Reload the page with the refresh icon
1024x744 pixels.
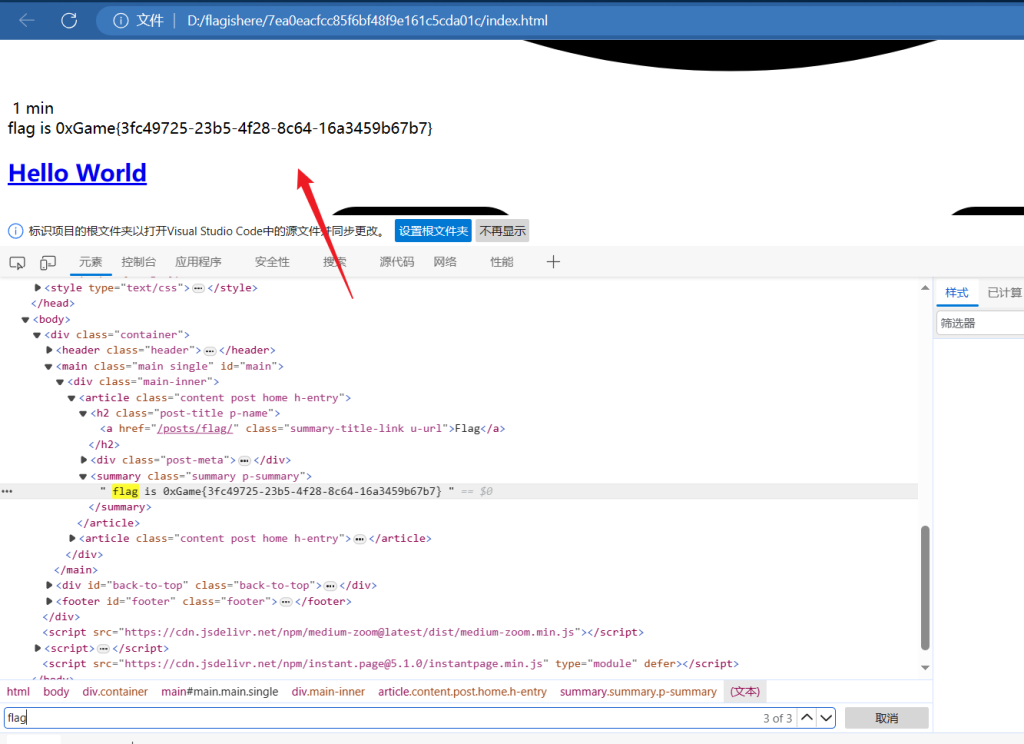coord(69,20)
